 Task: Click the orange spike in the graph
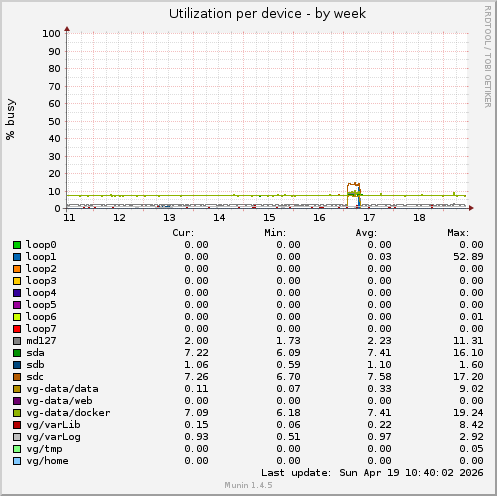[353, 184]
